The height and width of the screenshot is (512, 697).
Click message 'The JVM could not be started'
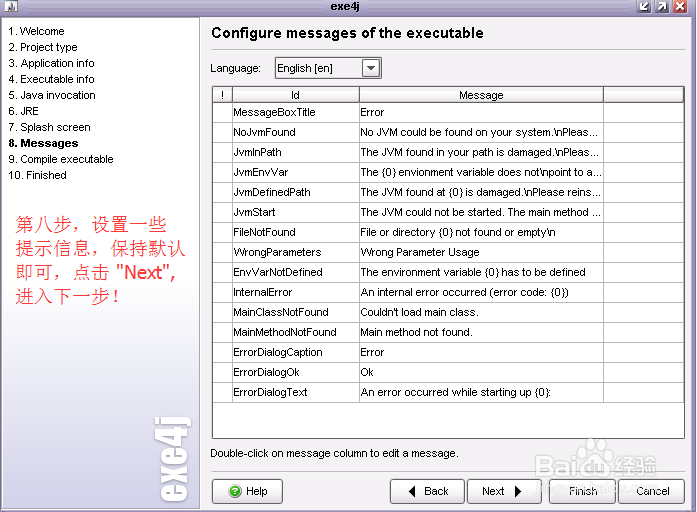coord(481,212)
